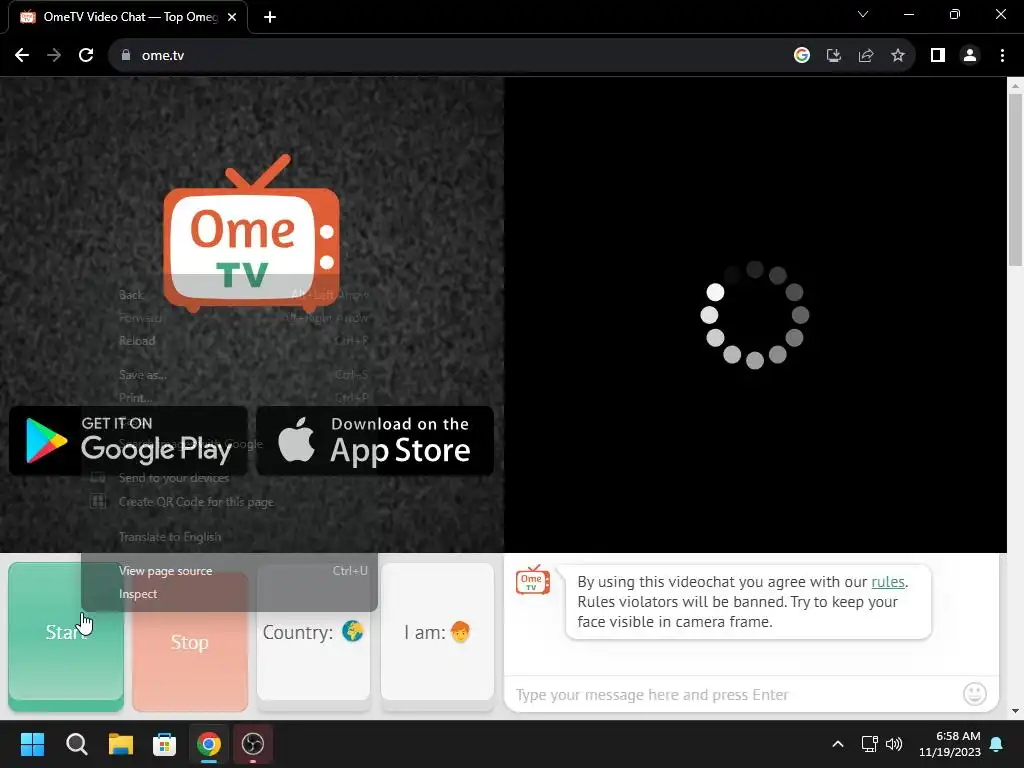The height and width of the screenshot is (768, 1024).
Task: Open a new tab with plus button
Action: tap(270, 17)
